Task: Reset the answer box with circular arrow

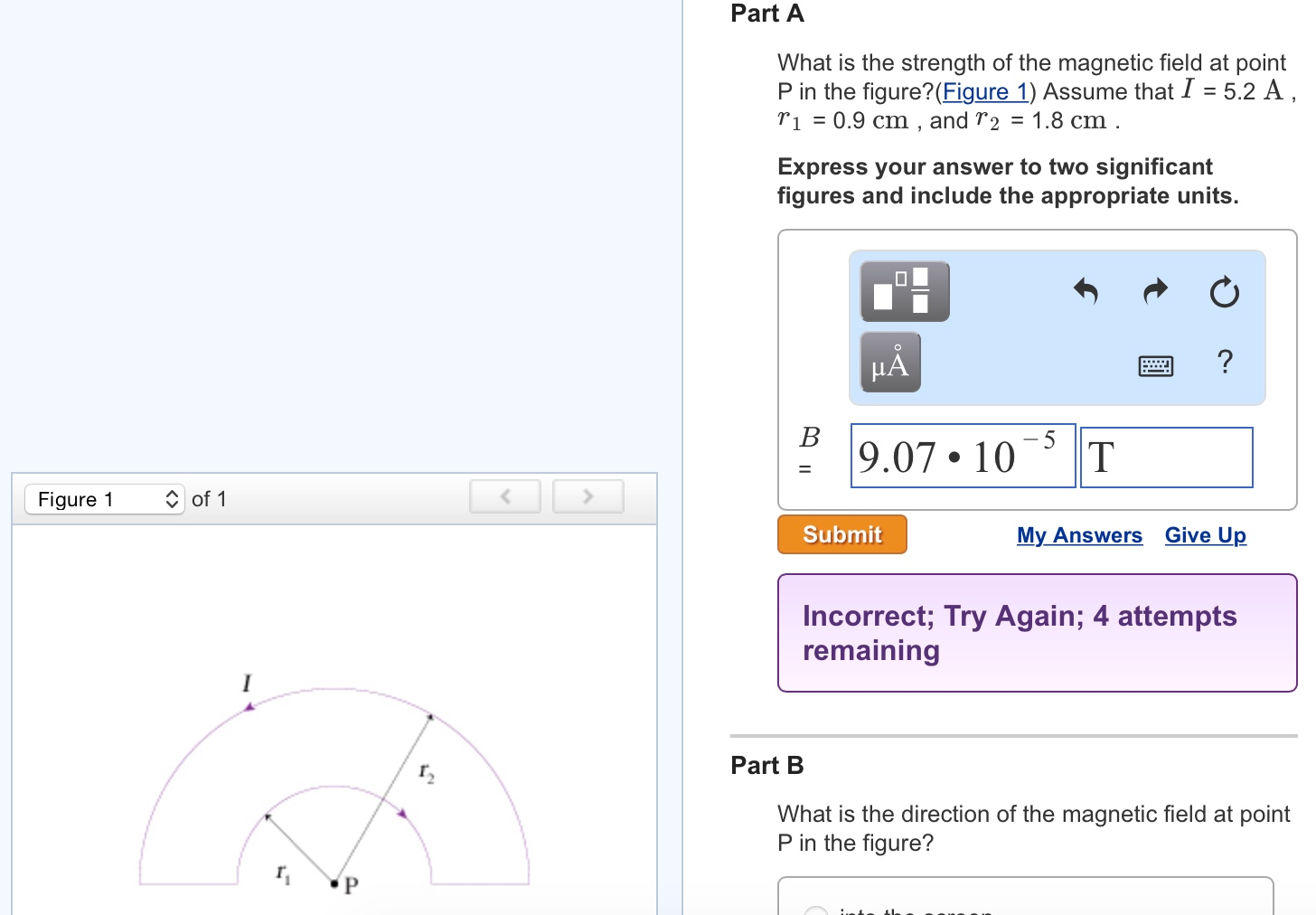Action: point(1225,292)
